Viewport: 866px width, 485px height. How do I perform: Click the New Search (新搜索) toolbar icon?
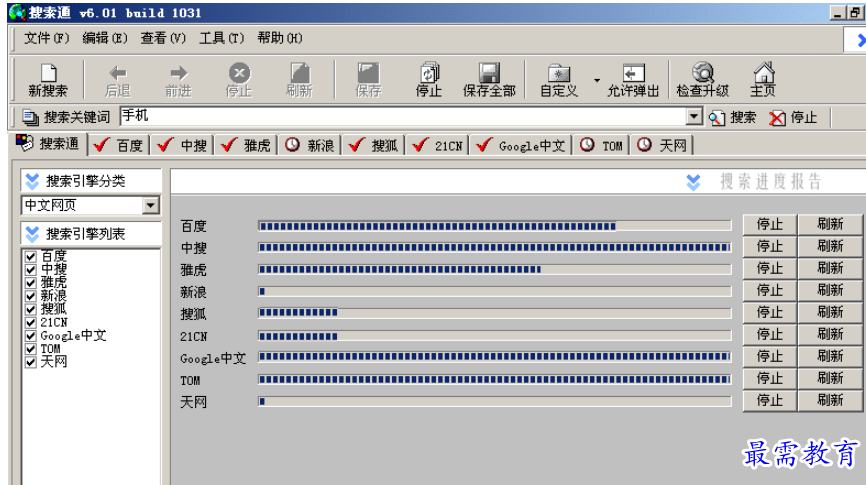click(x=48, y=72)
